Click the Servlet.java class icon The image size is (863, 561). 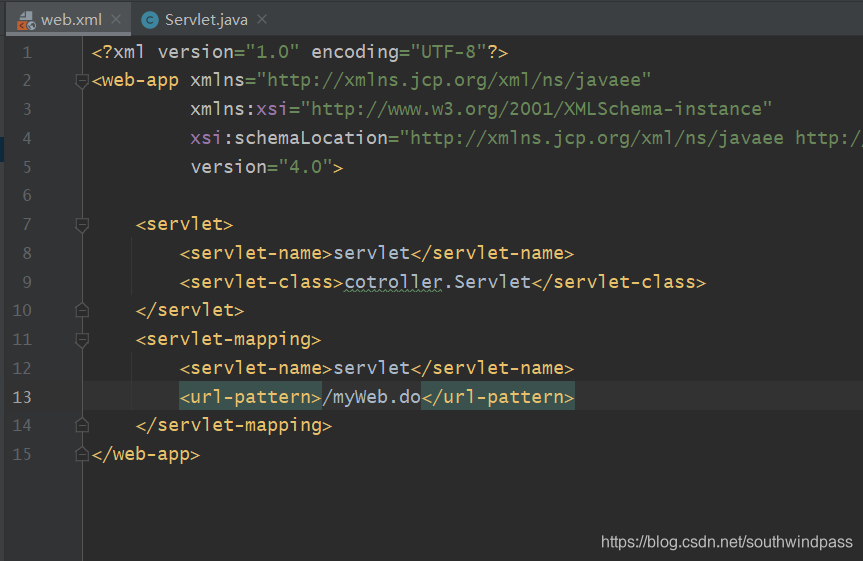click(x=150, y=20)
